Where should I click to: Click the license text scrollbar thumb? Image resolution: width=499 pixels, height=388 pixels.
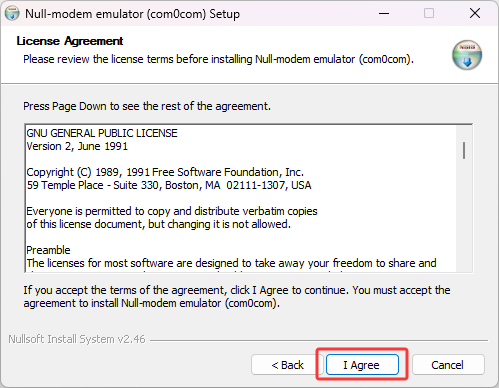tap(464, 150)
